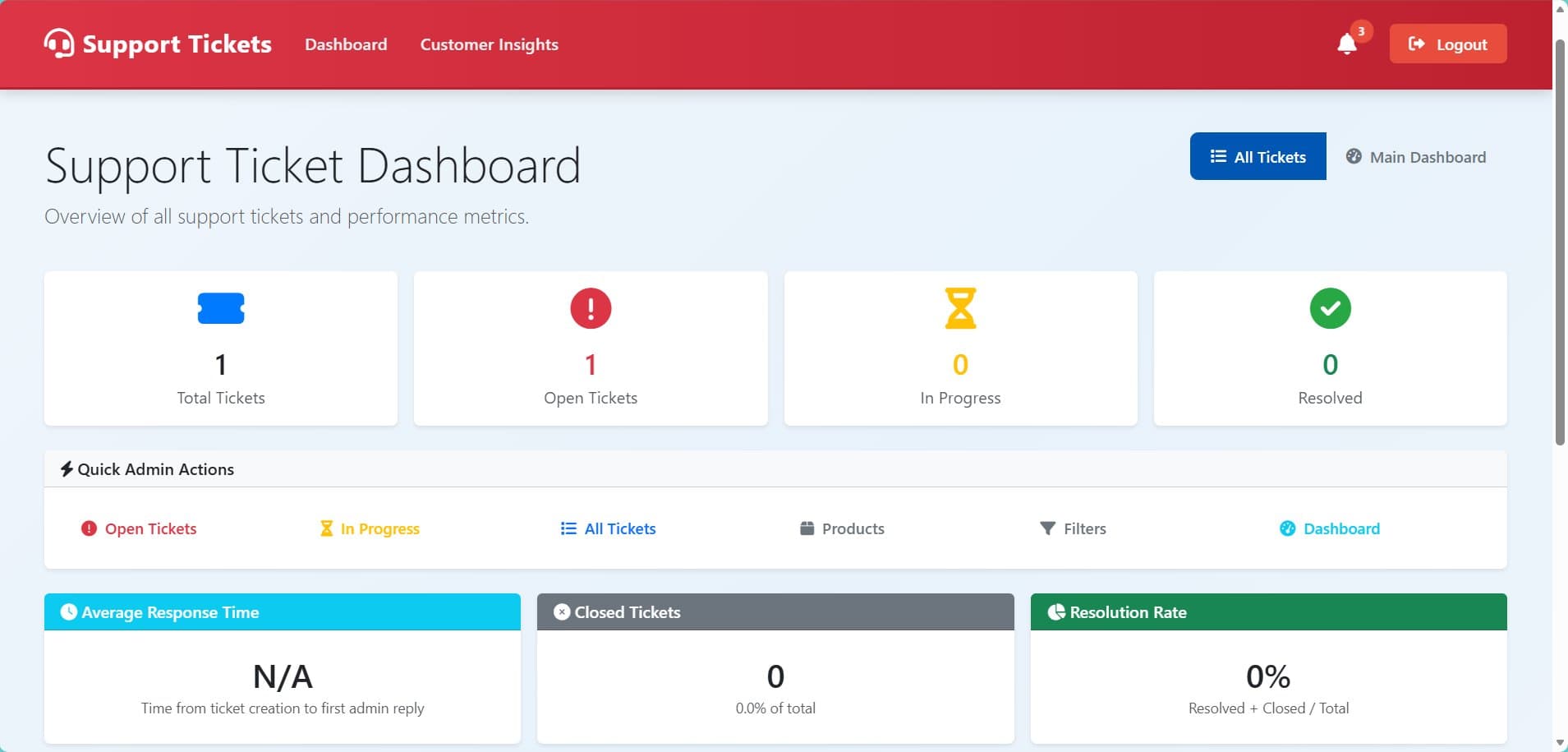The image size is (1568, 752).
Task: Open the In Progress quick action
Action: (370, 528)
